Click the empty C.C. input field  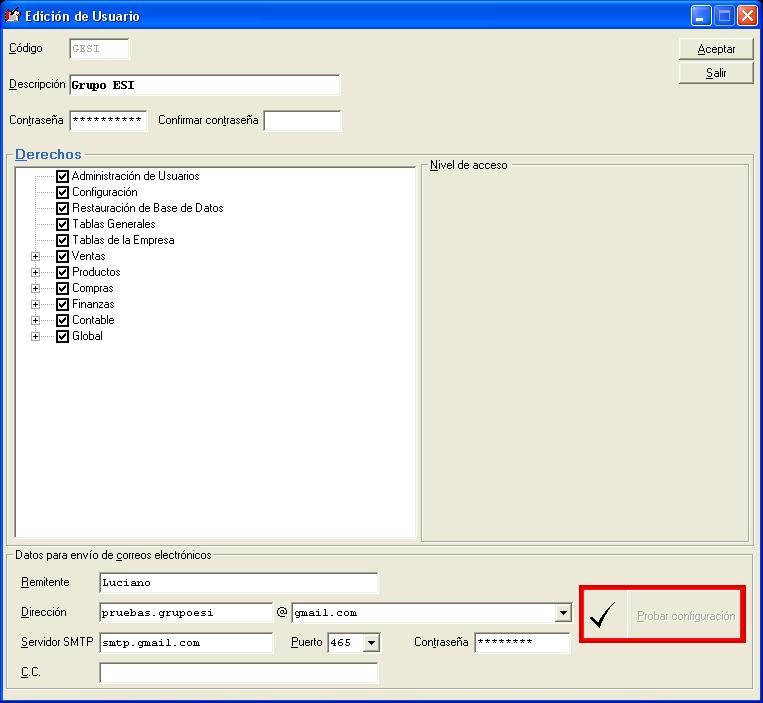point(238,673)
